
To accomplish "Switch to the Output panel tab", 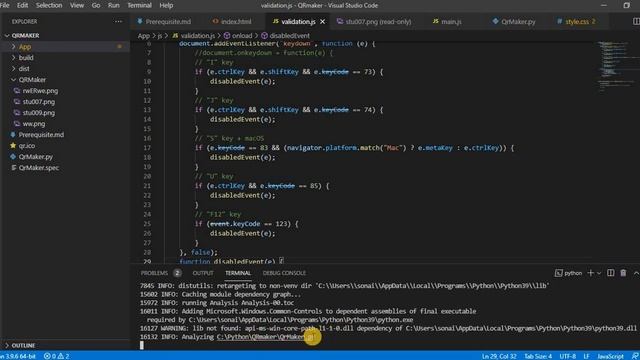I will tap(203, 273).
